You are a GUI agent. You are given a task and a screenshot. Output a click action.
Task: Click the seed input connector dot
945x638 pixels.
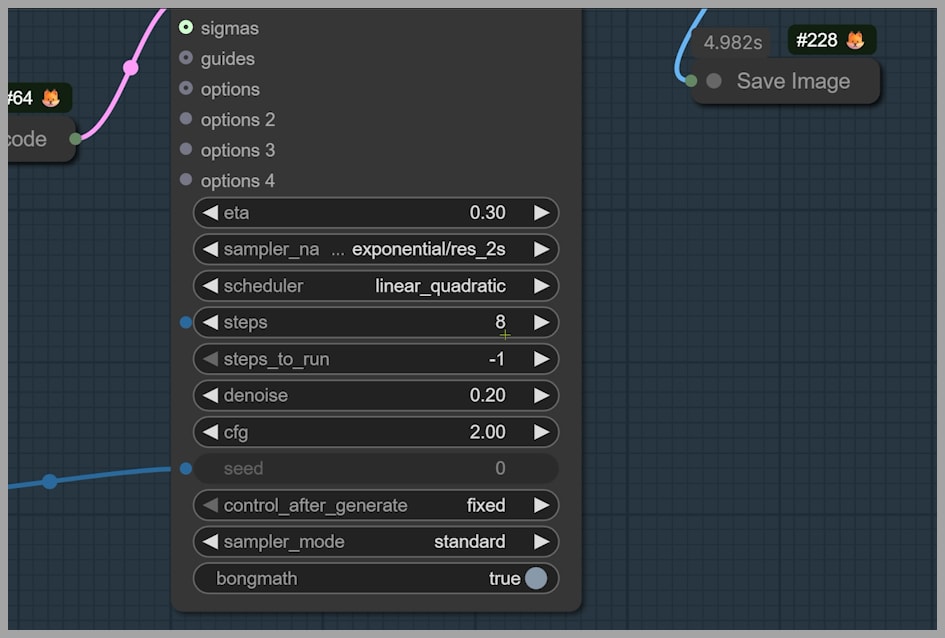186,468
